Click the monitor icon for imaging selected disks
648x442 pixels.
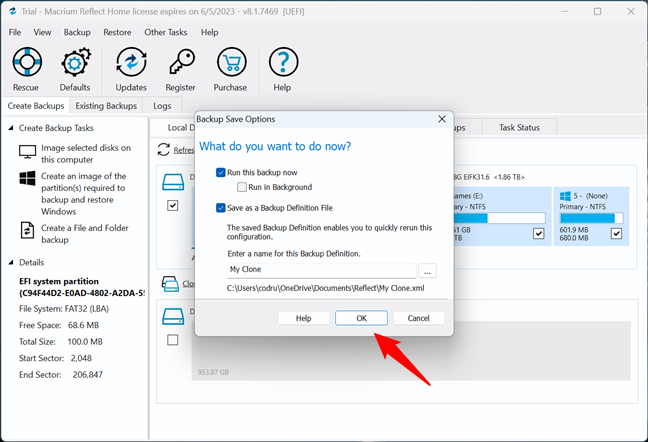[x=28, y=152]
